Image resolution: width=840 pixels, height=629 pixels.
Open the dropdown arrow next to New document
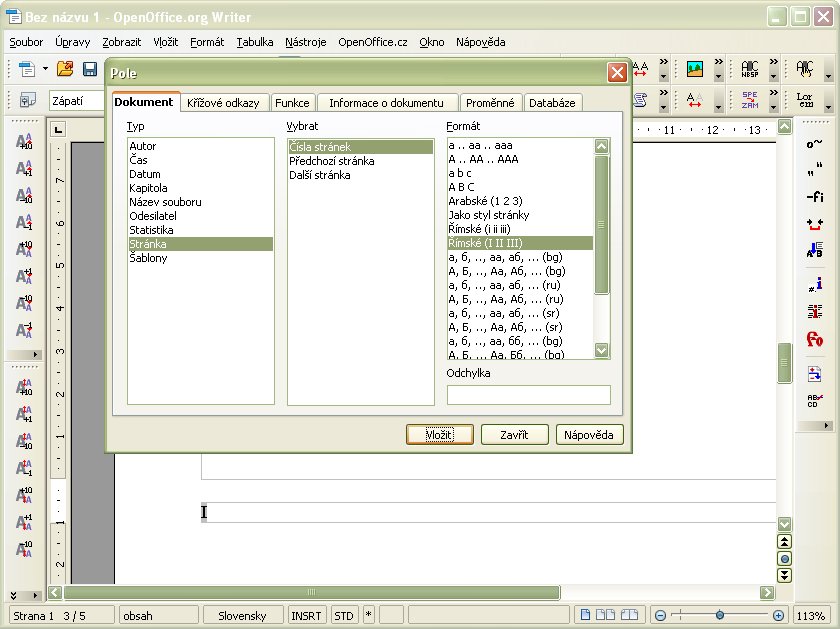click(45, 69)
